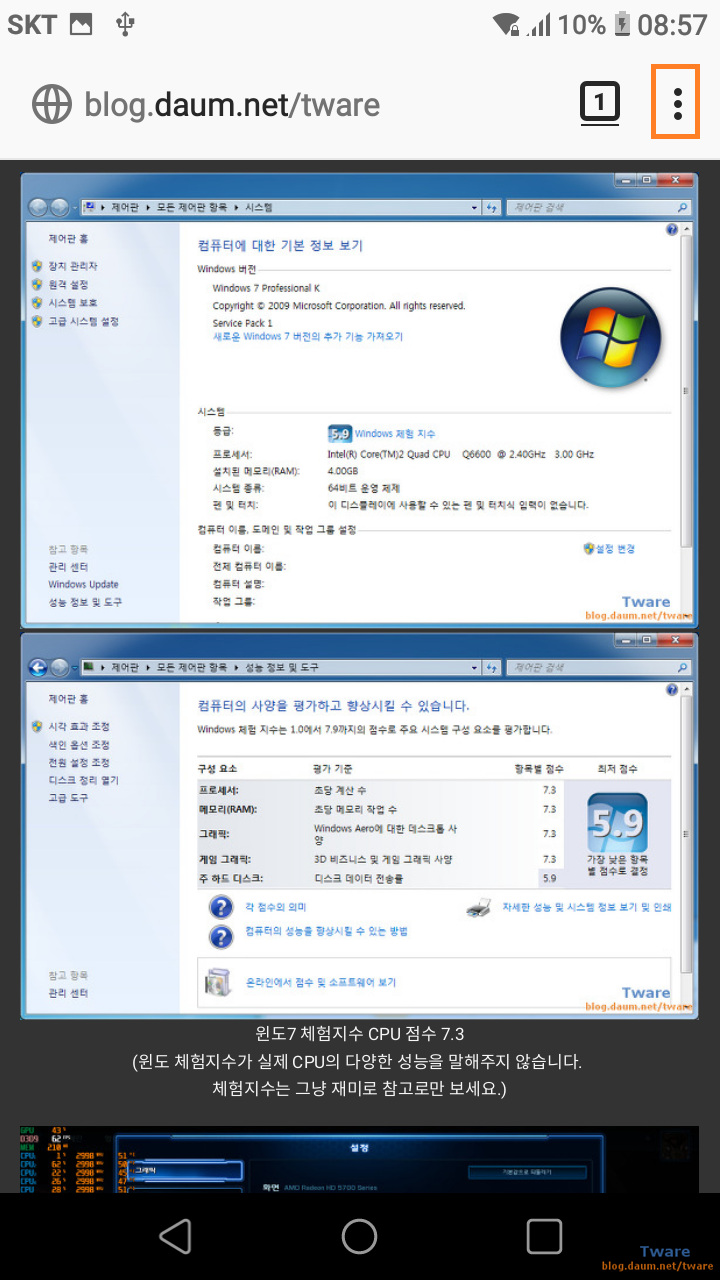
Task: Open 성능 정보 및 도구 sidebar link
Action: (x=85, y=603)
